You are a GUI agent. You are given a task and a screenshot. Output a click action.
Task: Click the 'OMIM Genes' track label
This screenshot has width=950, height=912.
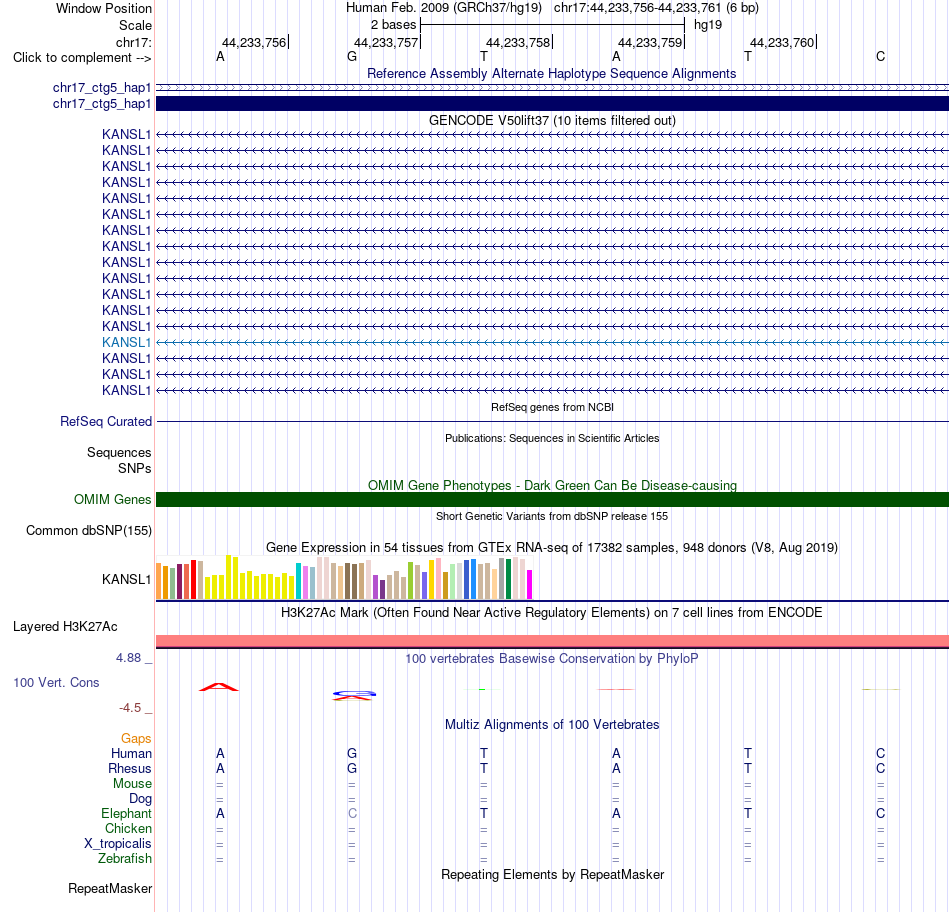point(112,499)
